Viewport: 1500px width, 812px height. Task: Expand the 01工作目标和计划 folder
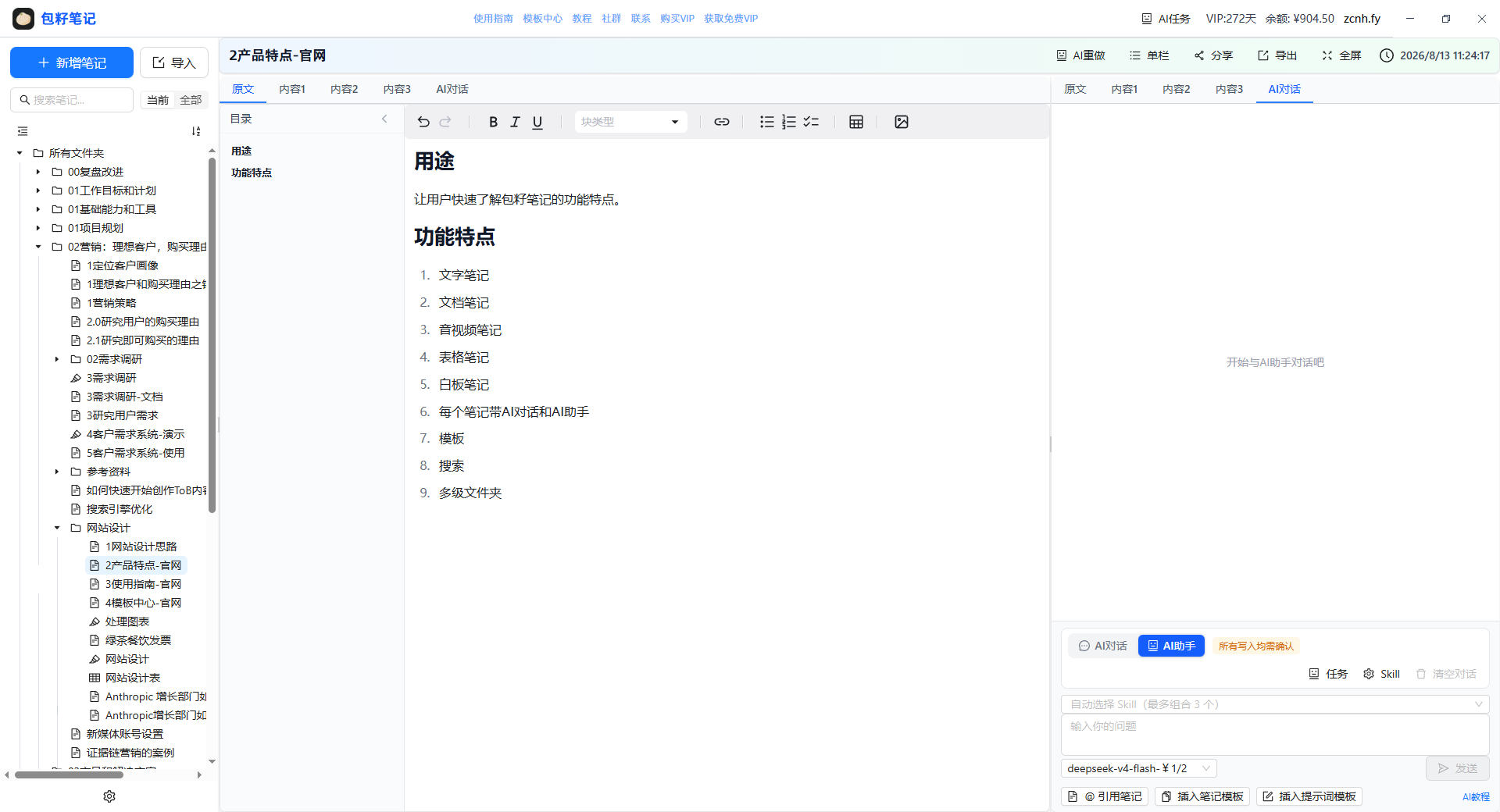pos(38,191)
